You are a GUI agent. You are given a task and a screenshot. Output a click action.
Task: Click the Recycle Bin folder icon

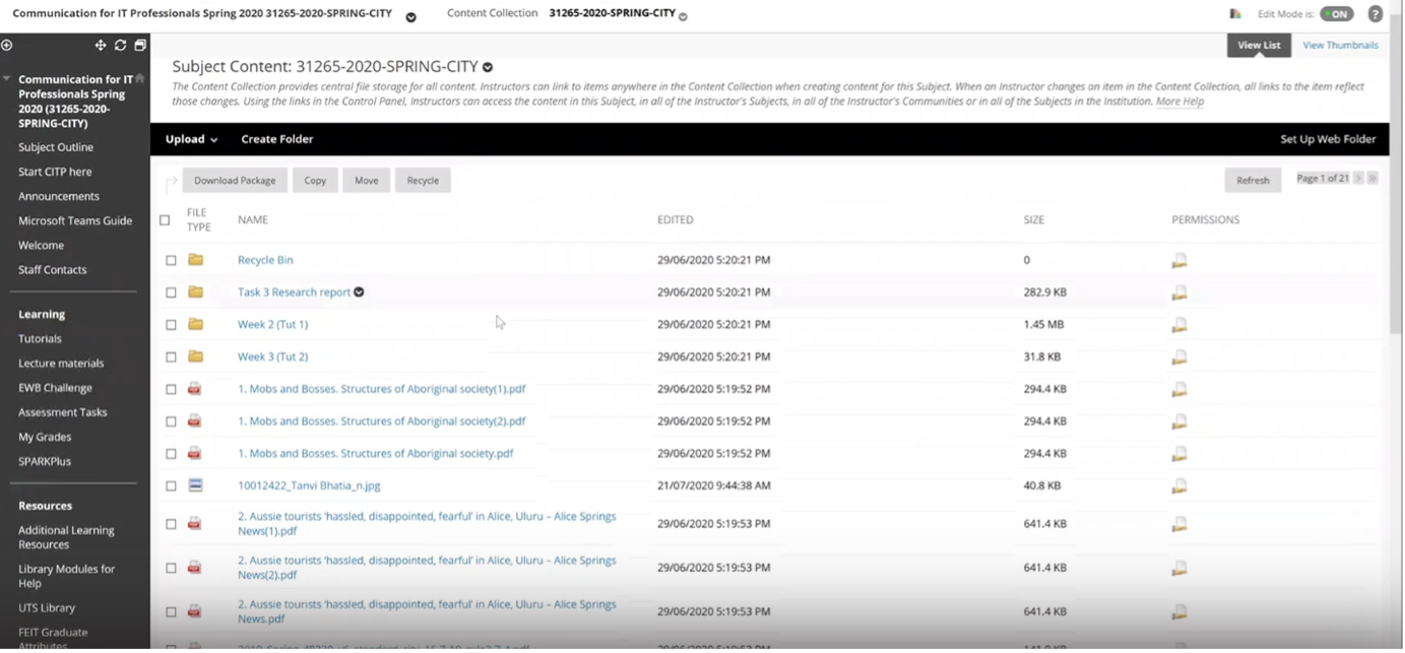tap(196, 260)
